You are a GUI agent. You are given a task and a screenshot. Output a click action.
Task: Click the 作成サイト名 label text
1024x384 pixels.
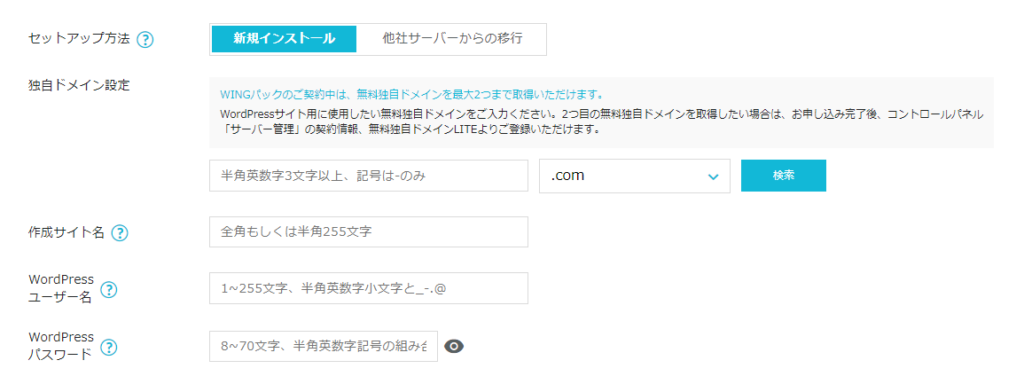pyautogui.click(x=67, y=232)
